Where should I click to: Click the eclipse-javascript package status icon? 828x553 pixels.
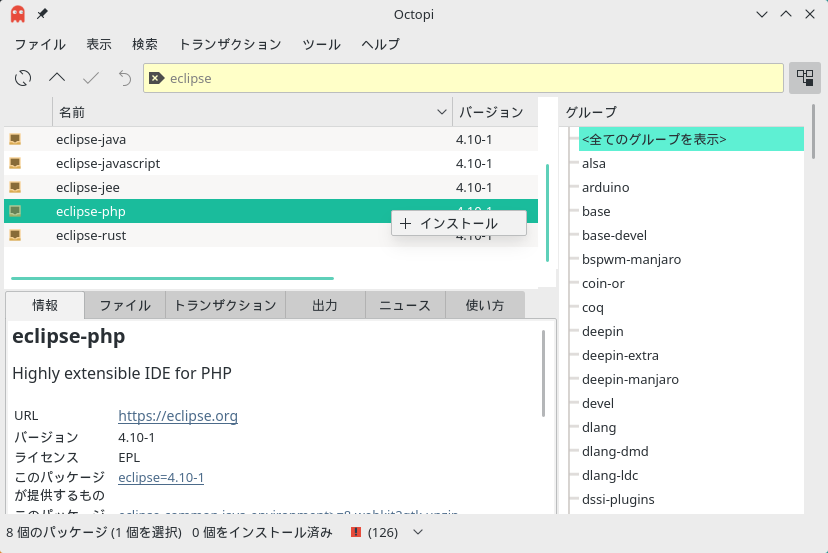click(x=15, y=163)
